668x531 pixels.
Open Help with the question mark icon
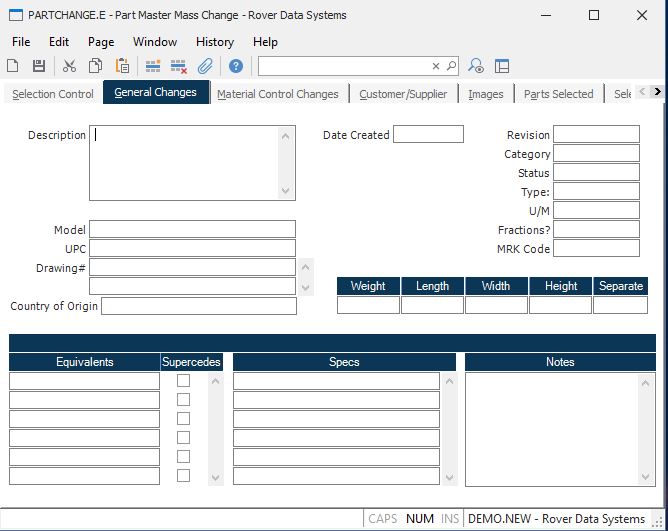coord(236,66)
